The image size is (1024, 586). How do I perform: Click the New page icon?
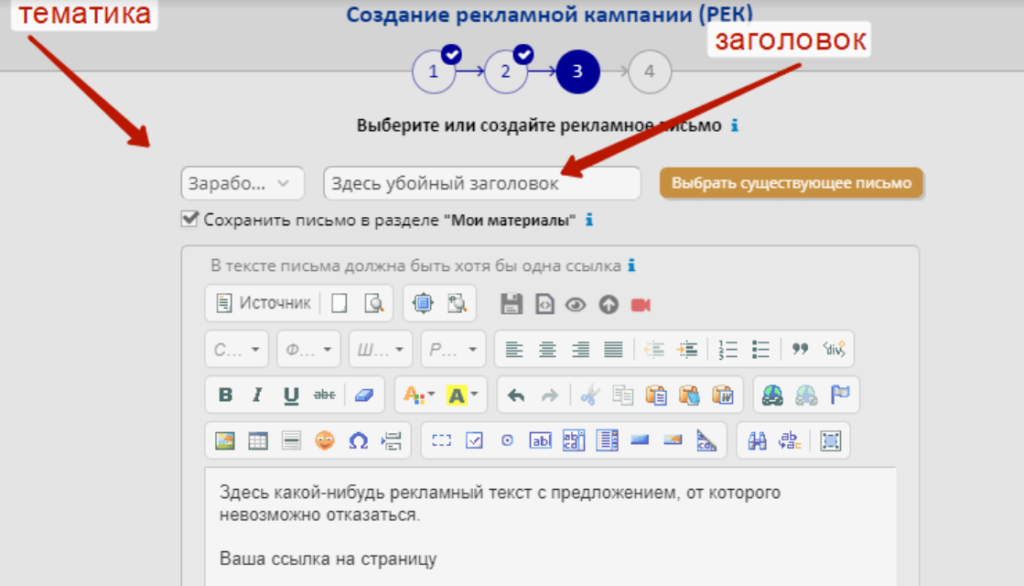click(x=339, y=303)
